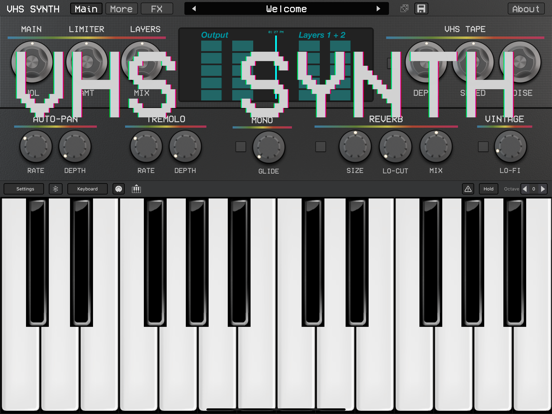Click the Layers 1 + 2 meter

pos(325,70)
